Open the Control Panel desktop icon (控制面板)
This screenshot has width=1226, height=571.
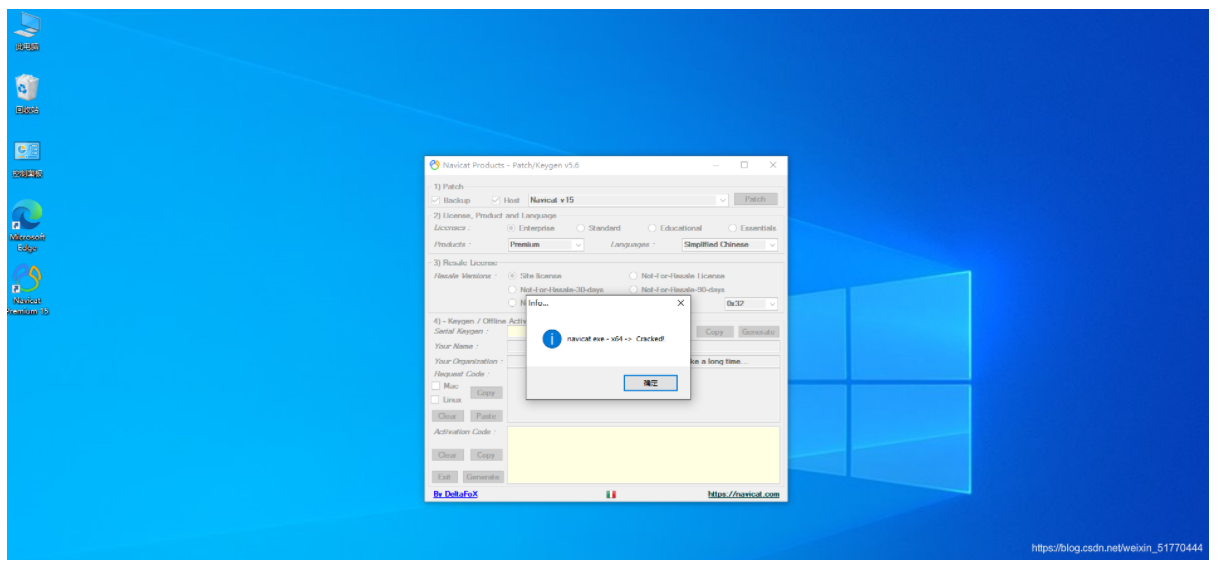click(x=27, y=158)
